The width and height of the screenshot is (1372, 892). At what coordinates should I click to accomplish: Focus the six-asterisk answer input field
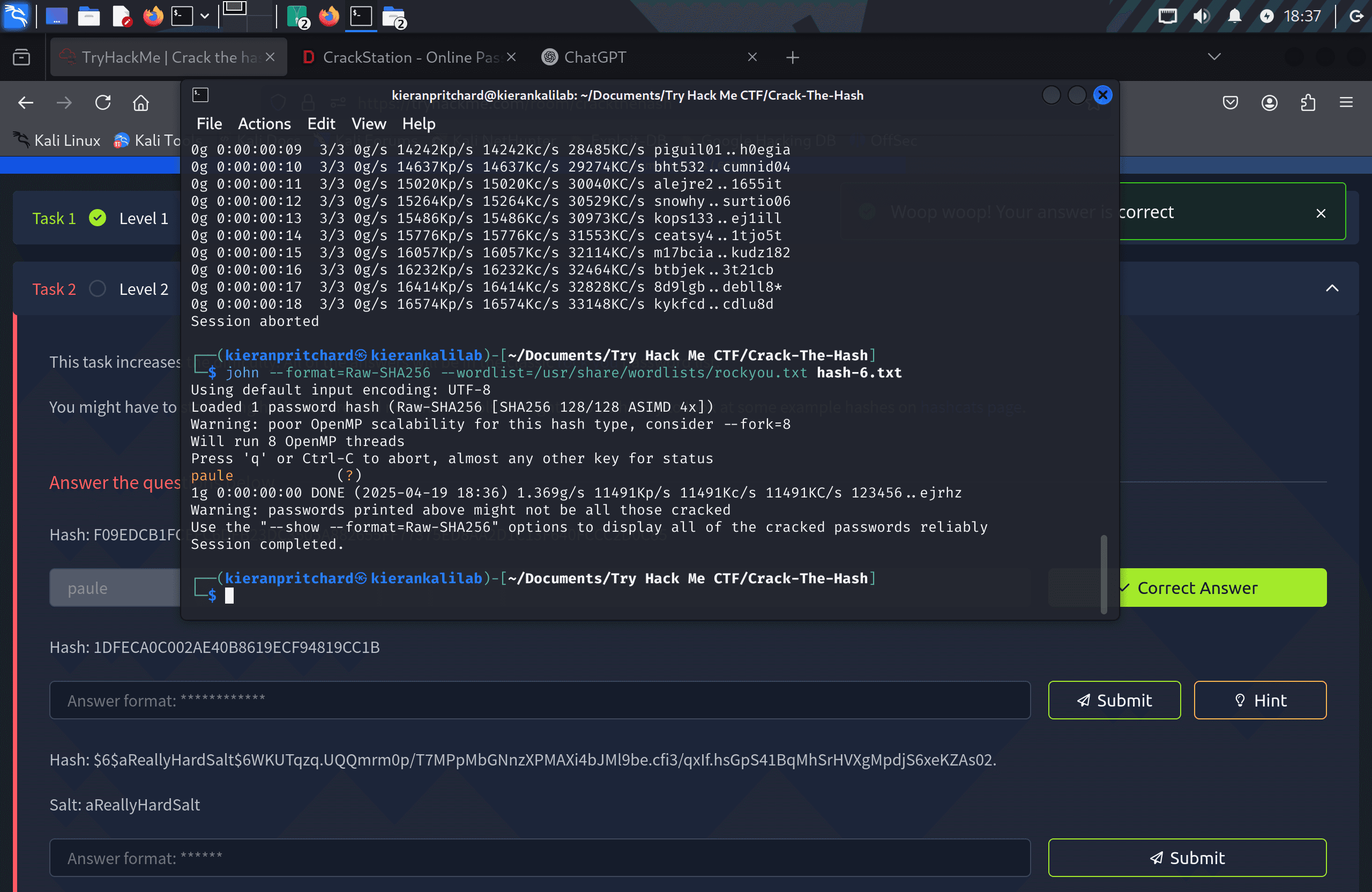[x=540, y=857]
